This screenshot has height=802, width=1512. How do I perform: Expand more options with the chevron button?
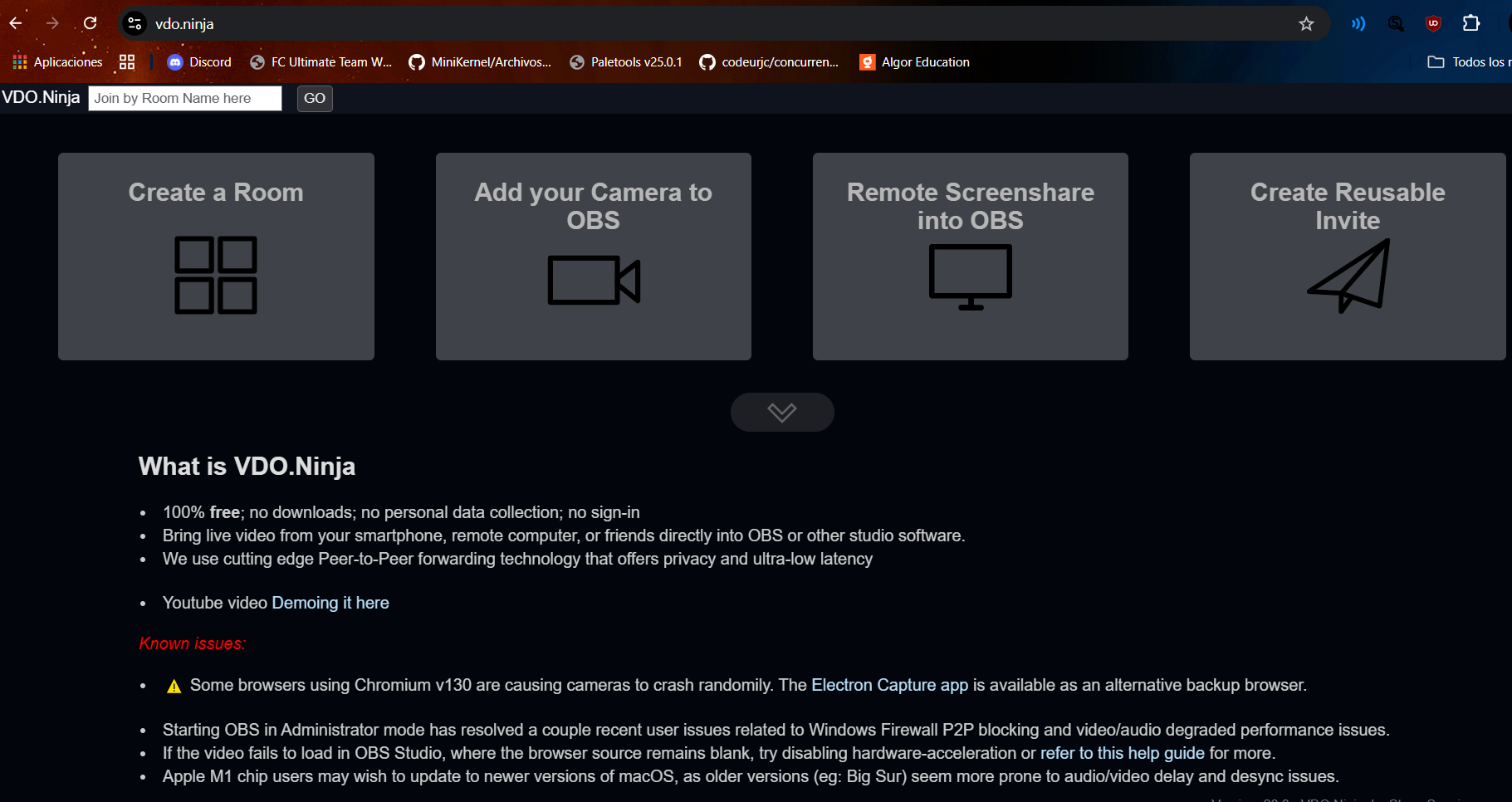(782, 412)
